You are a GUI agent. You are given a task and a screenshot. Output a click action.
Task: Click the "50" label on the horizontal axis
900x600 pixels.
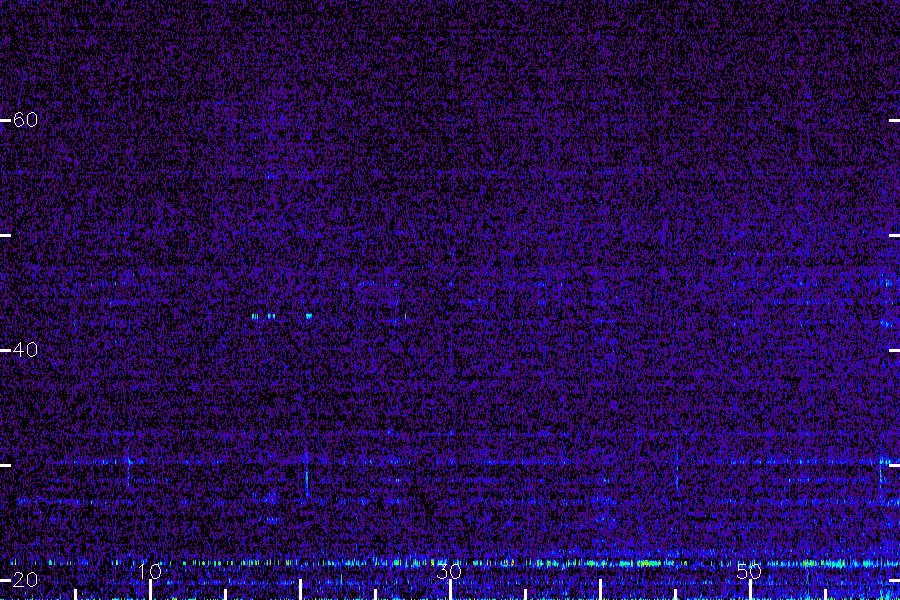pyautogui.click(x=749, y=571)
